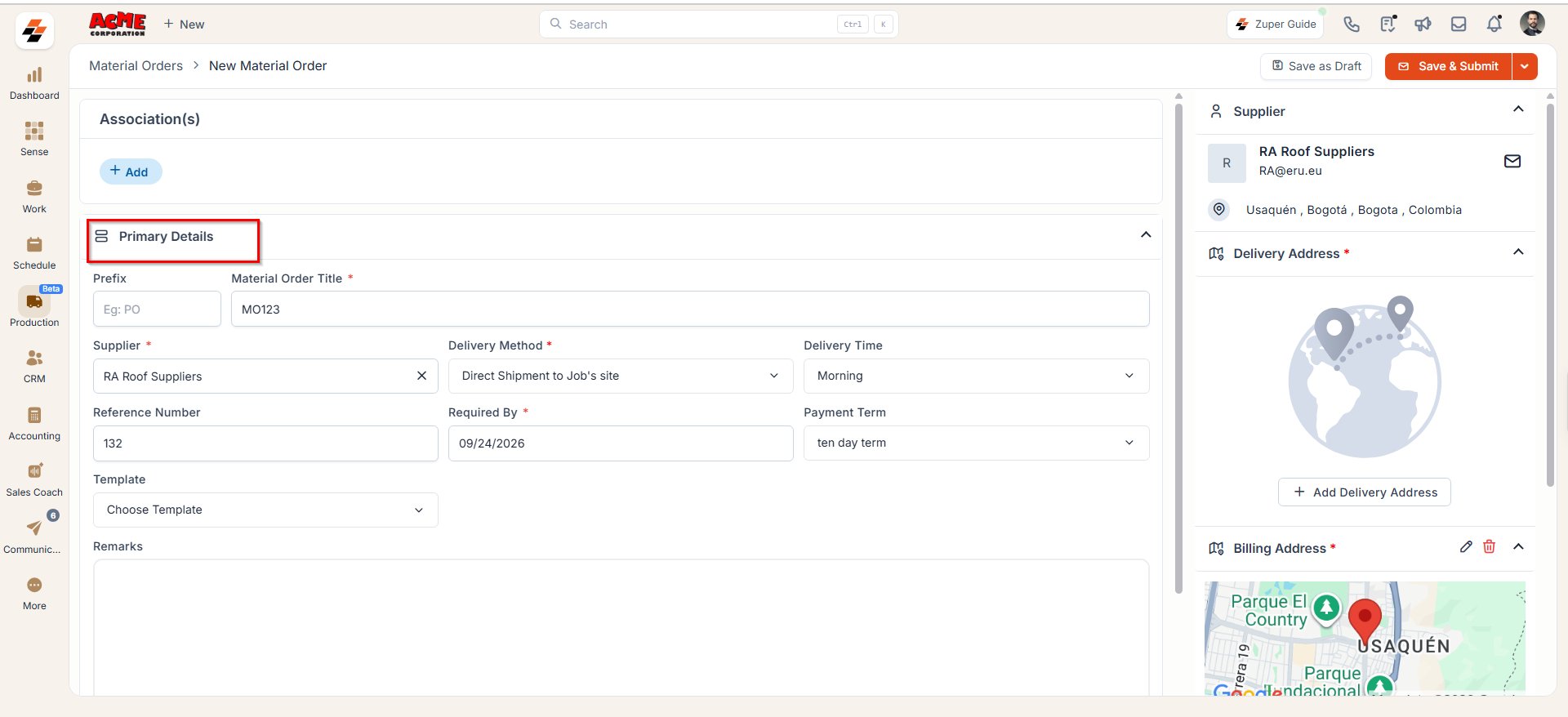Open the announcements megaphone icon
The width and height of the screenshot is (1568, 717).
pos(1423,24)
